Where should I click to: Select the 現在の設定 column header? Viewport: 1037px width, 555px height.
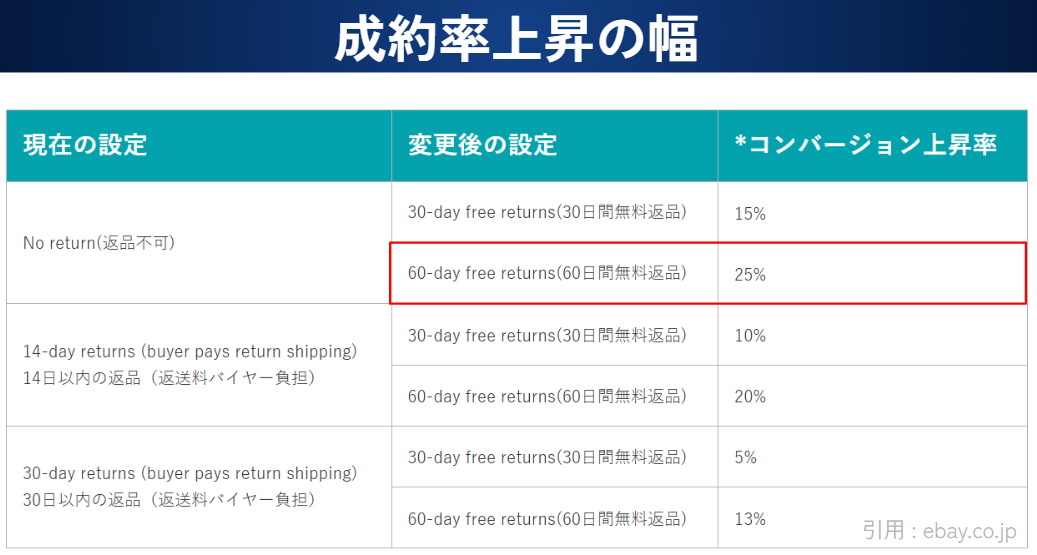pyautogui.click(x=85, y=145)
